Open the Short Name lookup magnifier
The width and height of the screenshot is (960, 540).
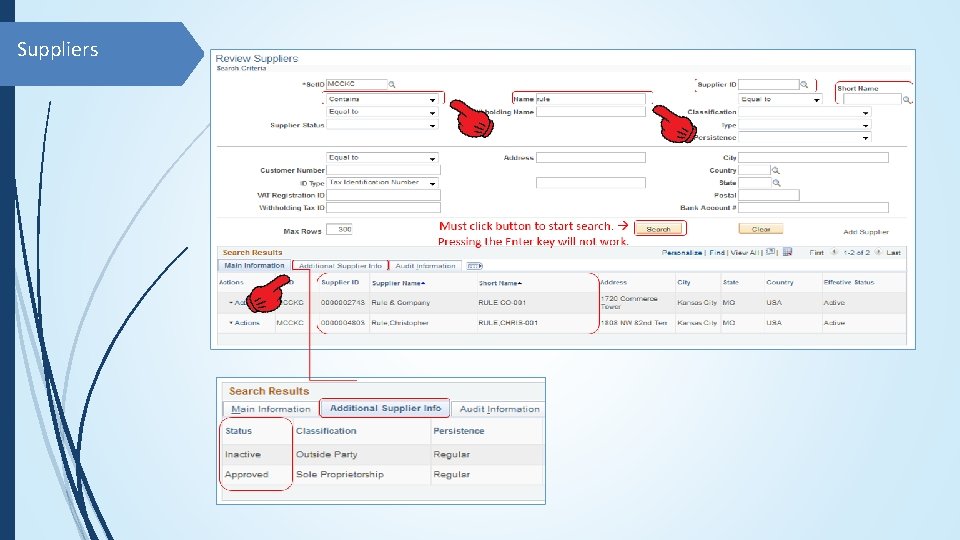[907, 99]
